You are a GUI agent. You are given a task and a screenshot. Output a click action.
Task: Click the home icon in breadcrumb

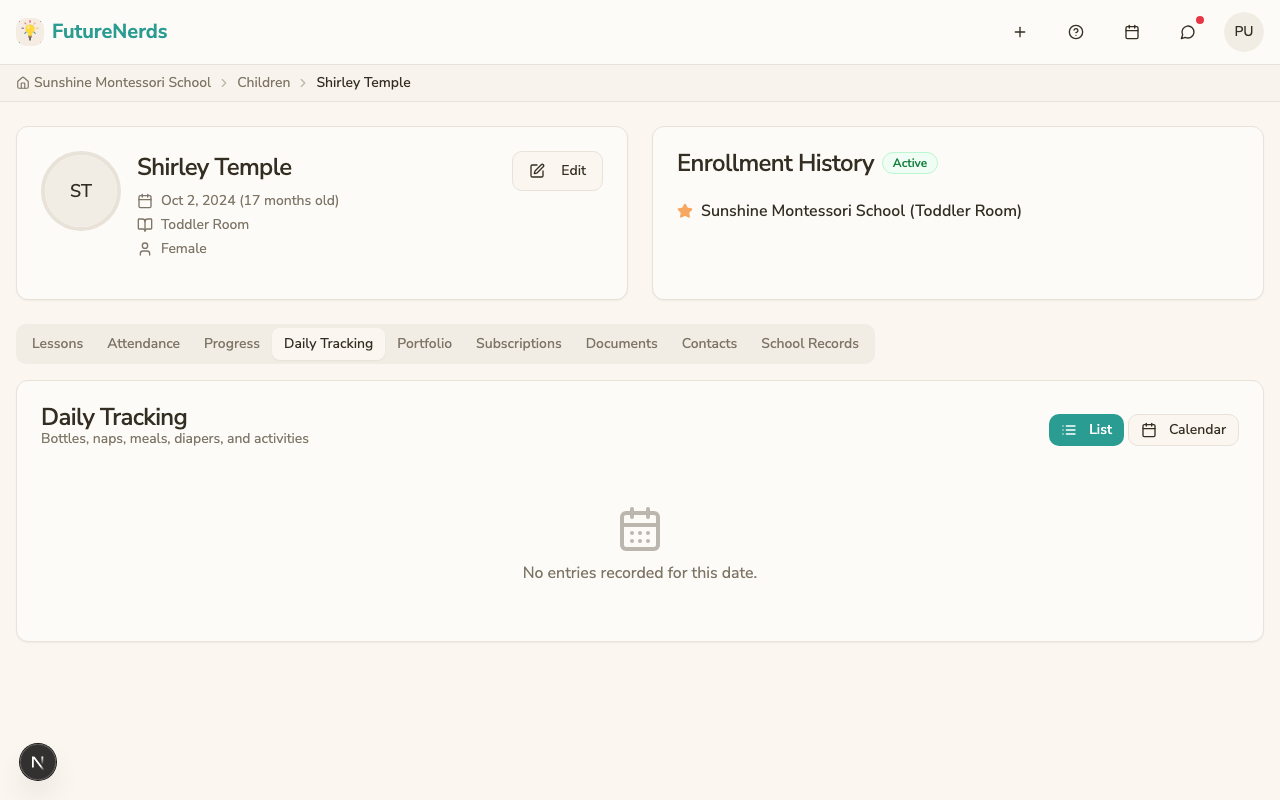(23, 83)
